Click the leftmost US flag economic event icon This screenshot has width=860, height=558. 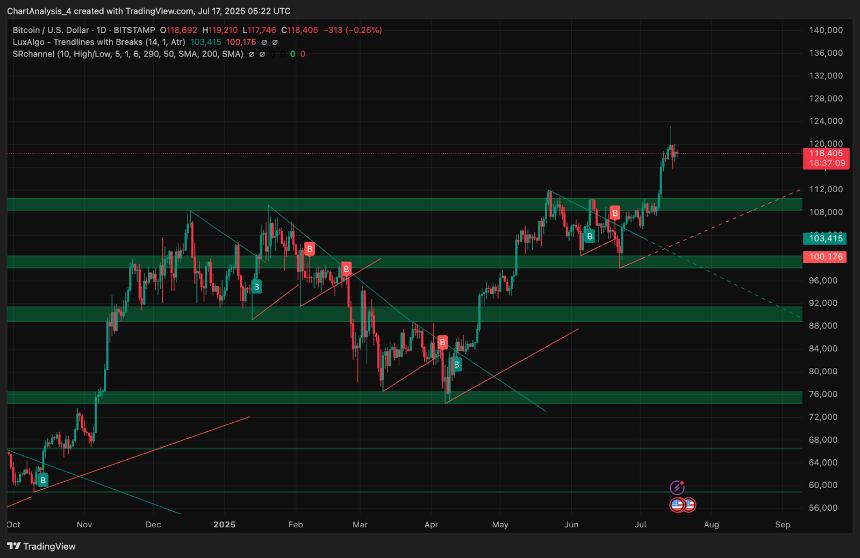(x=677, y=505)
